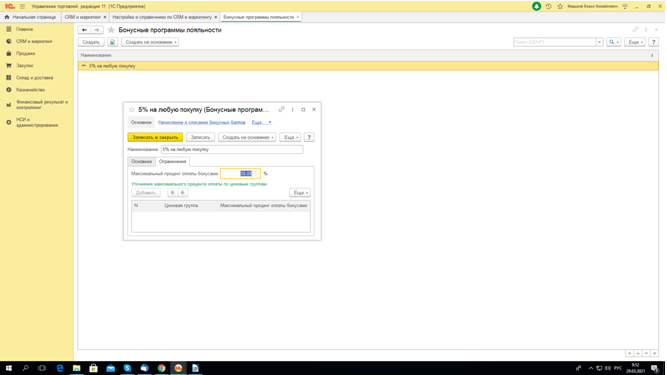Open Финансовый результат и контроллинг section
Viewport: 667px width, 375px height.
pos(42,105)
